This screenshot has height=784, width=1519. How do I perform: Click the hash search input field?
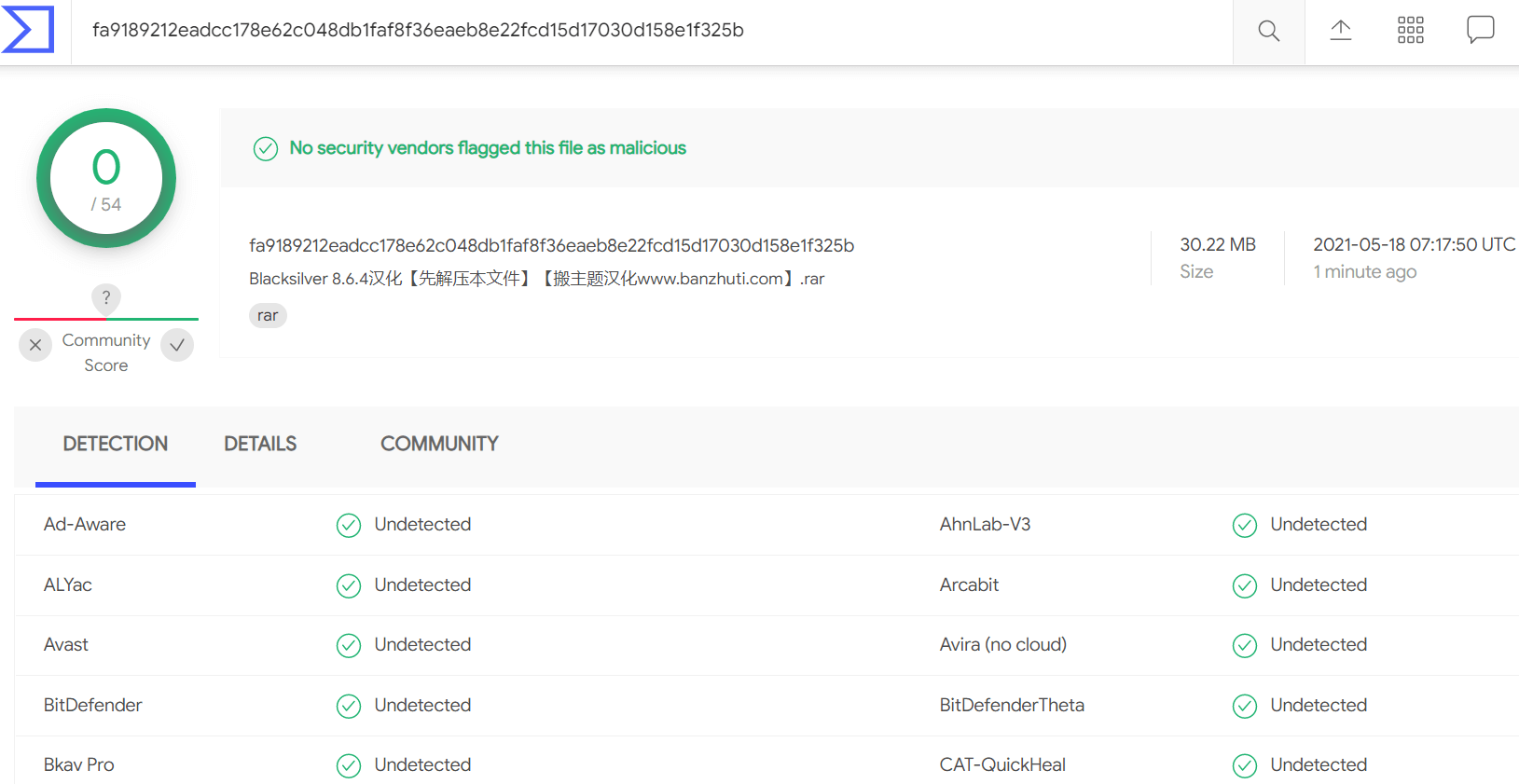pos(652,31)
